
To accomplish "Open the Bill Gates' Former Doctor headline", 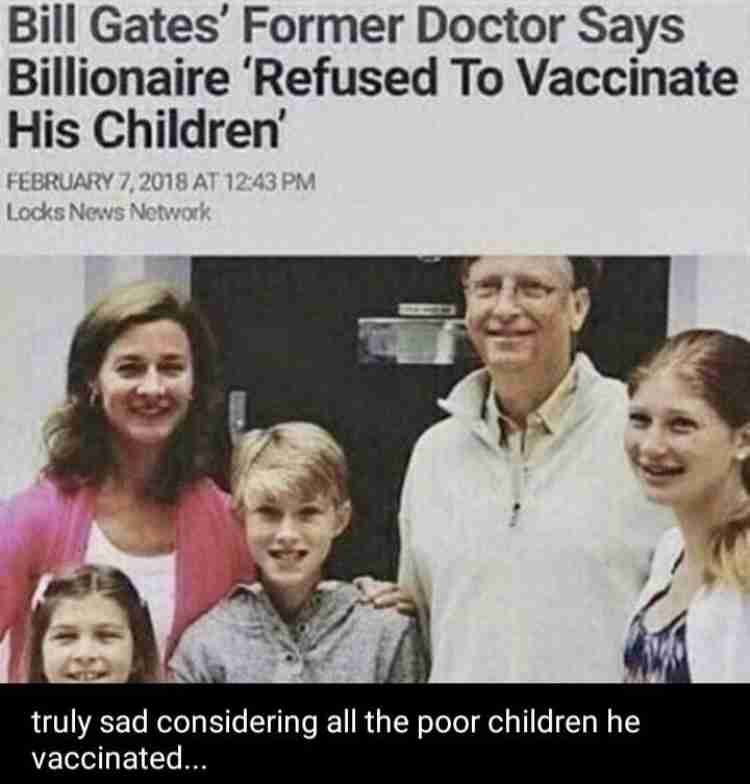I will 372,78.
